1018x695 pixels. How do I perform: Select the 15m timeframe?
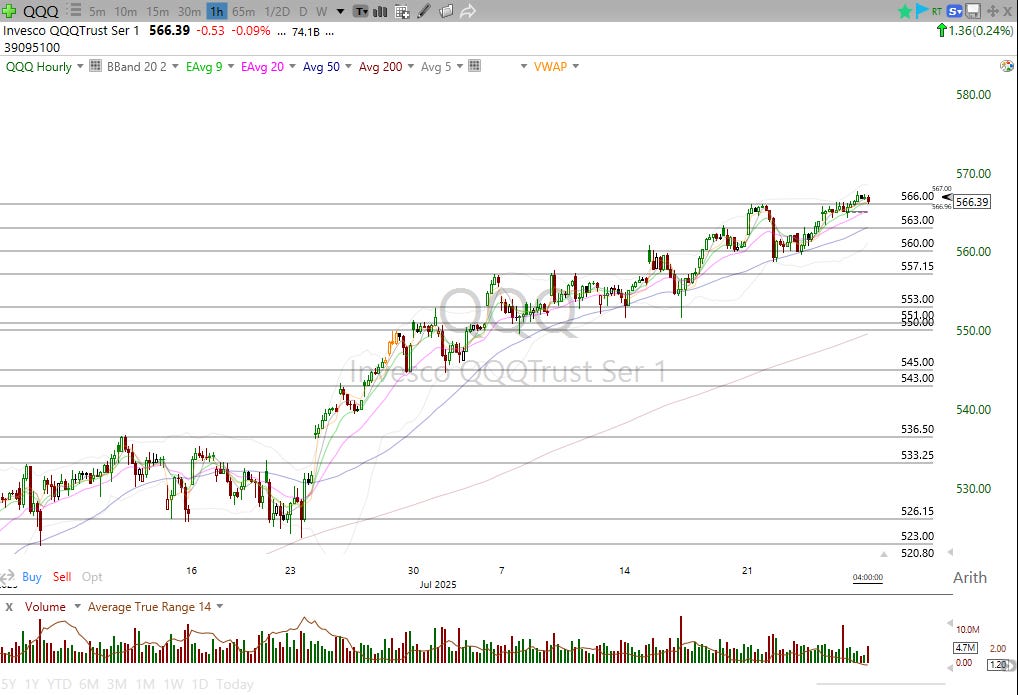click(x=157, y=11)
